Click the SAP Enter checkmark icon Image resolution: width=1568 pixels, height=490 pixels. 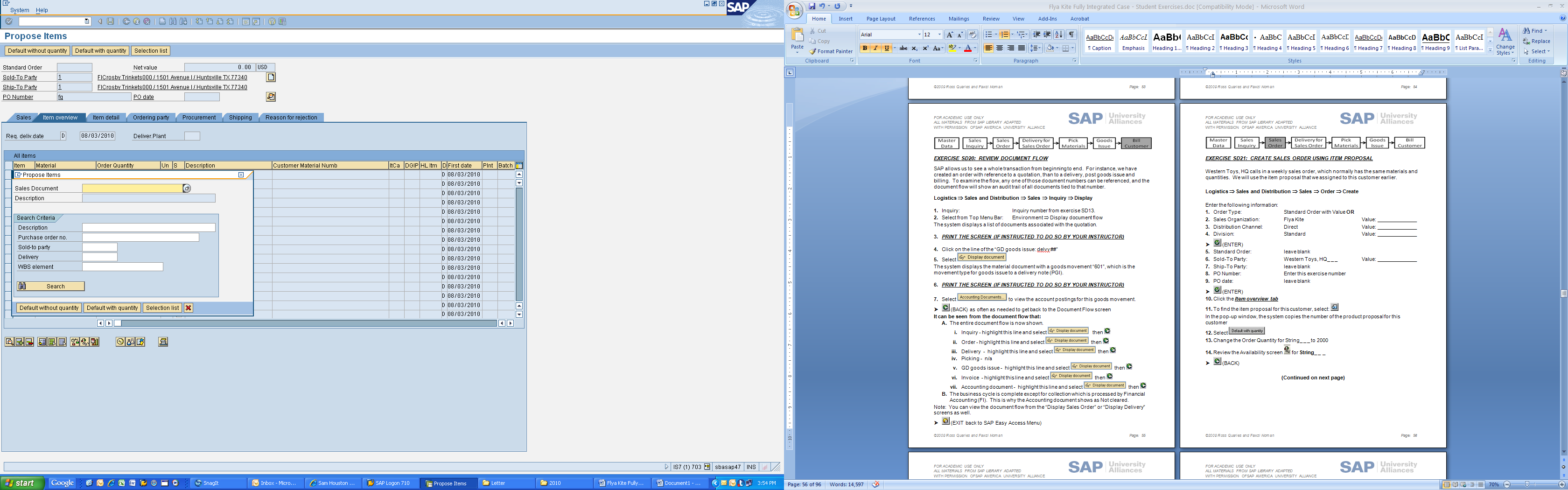tap(8, 21)
